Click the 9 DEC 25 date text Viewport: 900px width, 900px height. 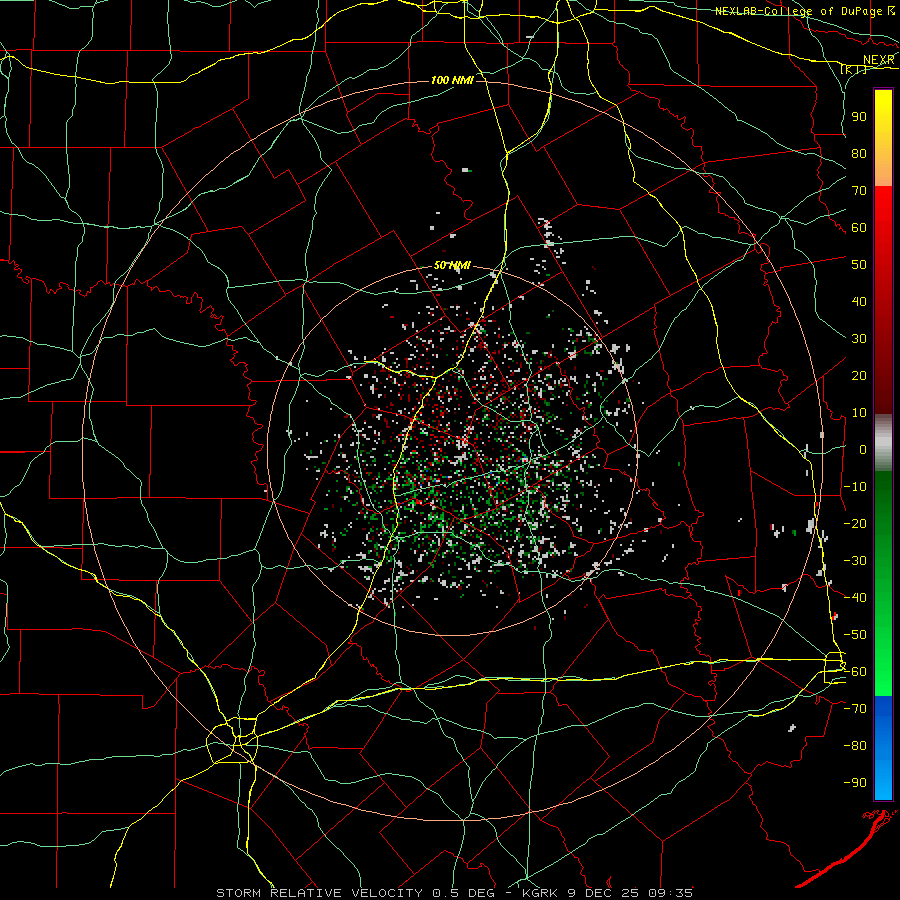(603, 893)
